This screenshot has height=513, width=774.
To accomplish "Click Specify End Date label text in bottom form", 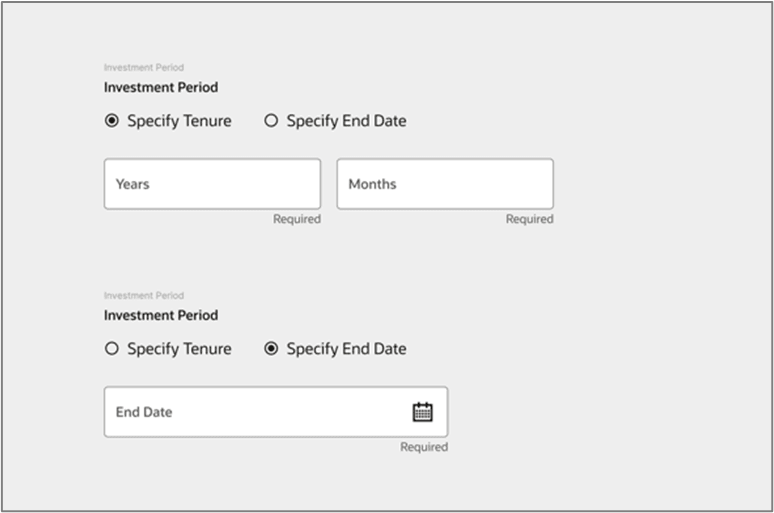I will pyautogui.click(x=346, y=349).
